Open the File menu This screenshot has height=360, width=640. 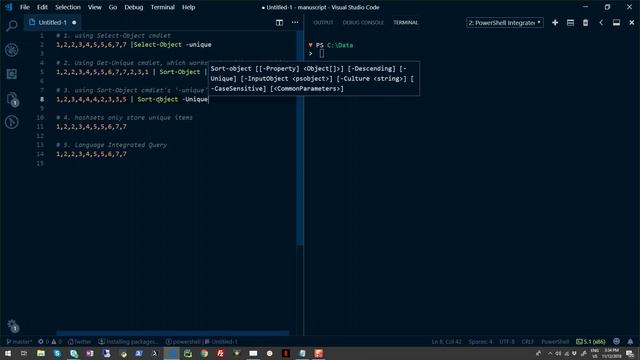pos(24,7)
